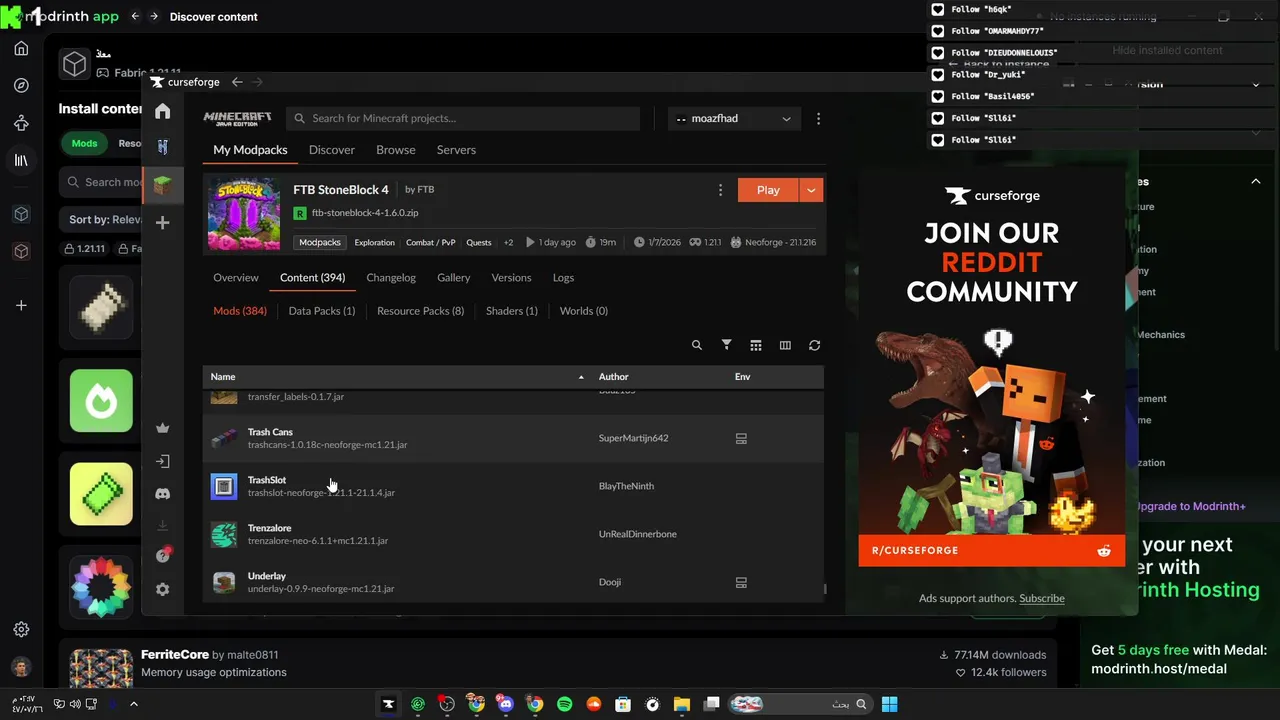Open the moazfhad account dropdown
1280x720 pixels.
734,118
